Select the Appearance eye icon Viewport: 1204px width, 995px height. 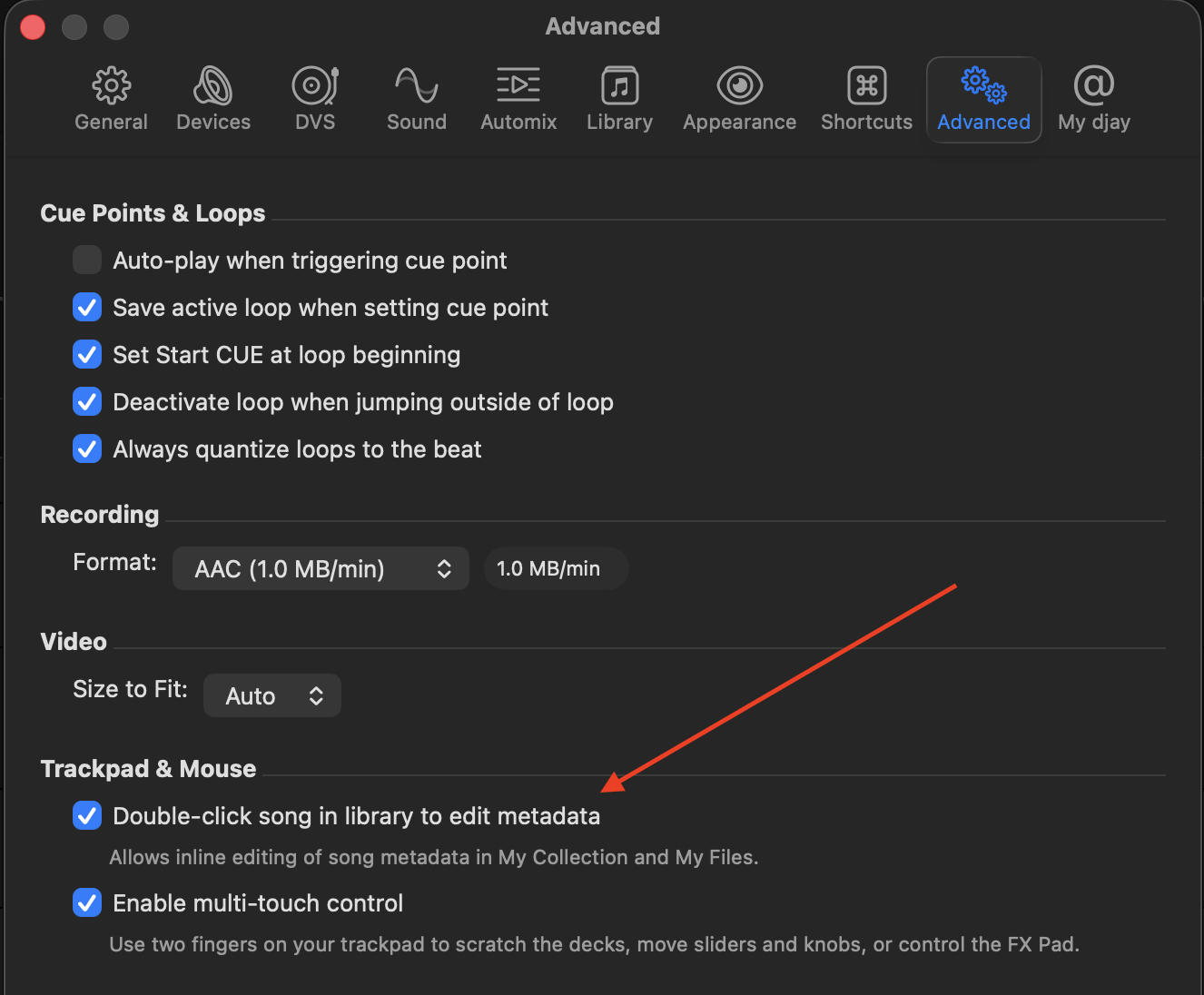(739, 86)
